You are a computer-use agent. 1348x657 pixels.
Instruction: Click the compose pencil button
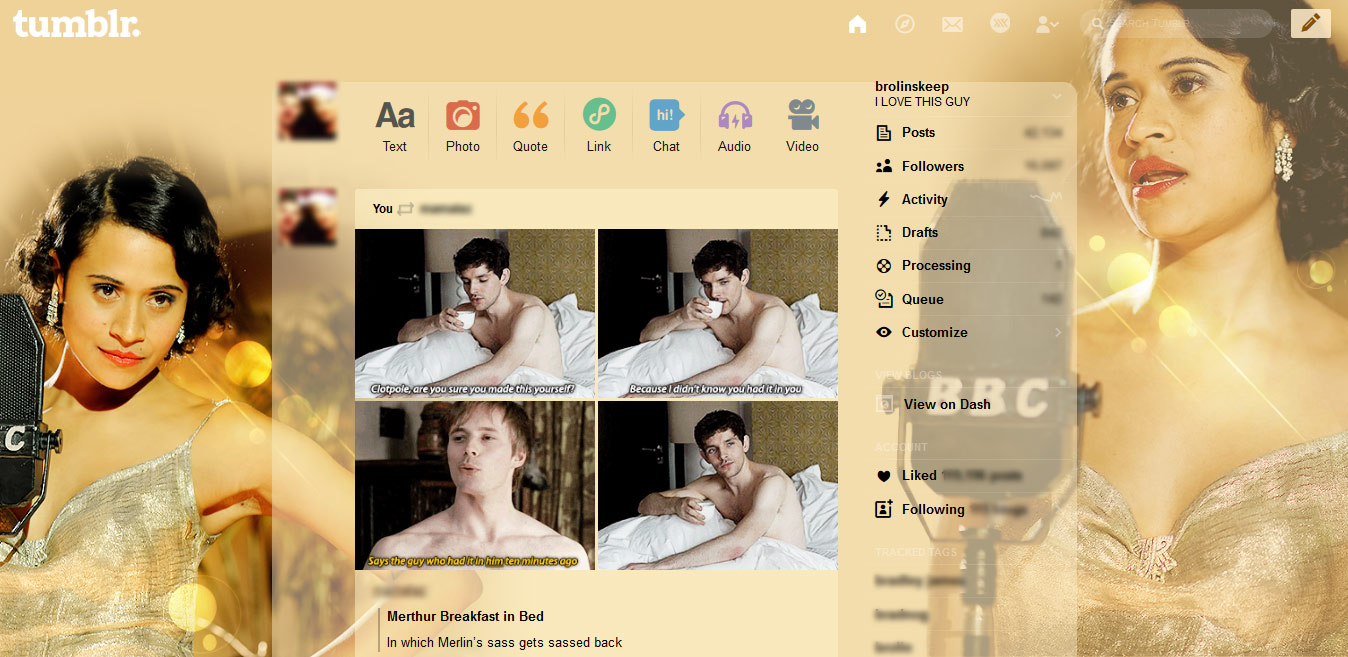(x=1311, y=23)
